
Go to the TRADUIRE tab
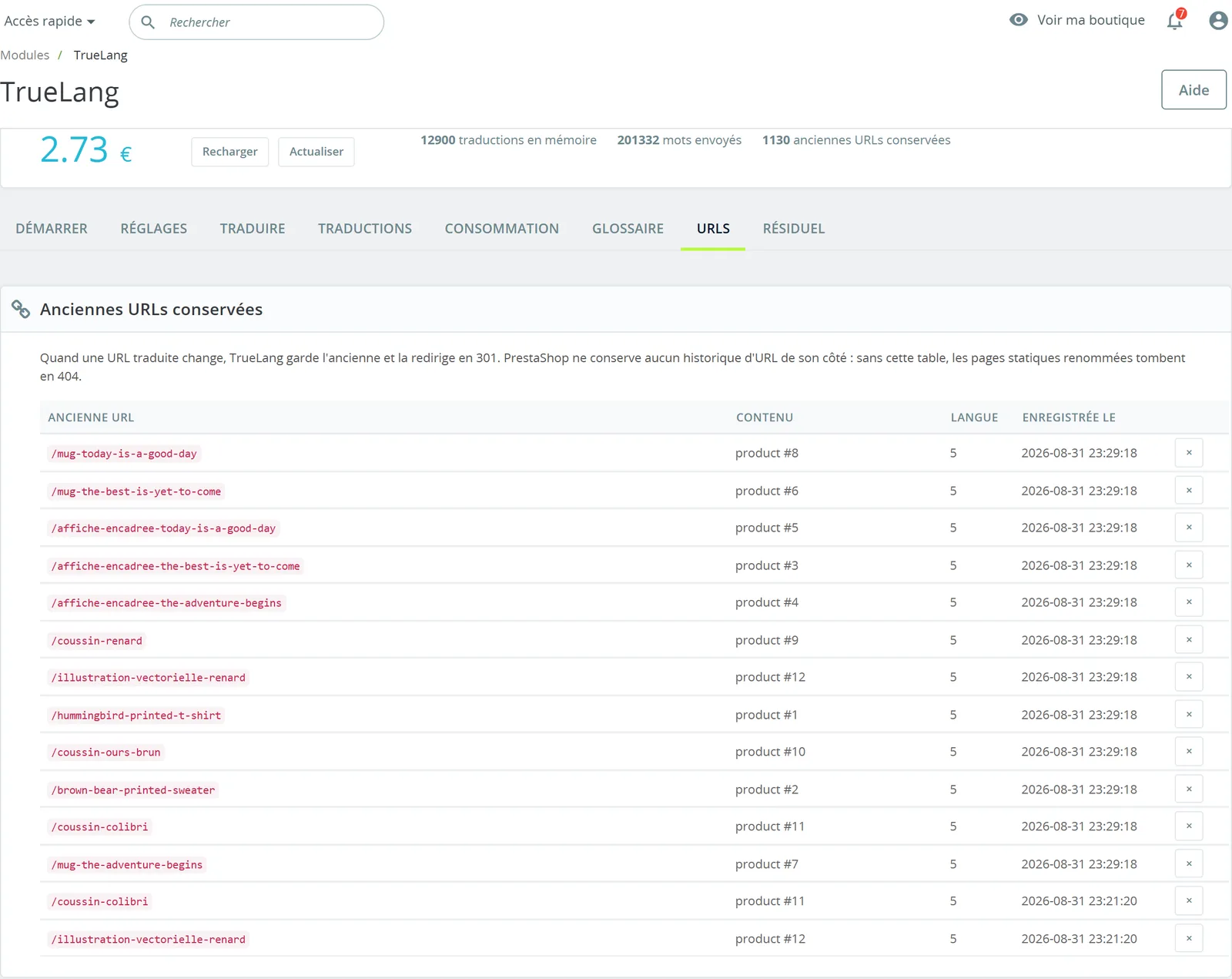(253, 229)
